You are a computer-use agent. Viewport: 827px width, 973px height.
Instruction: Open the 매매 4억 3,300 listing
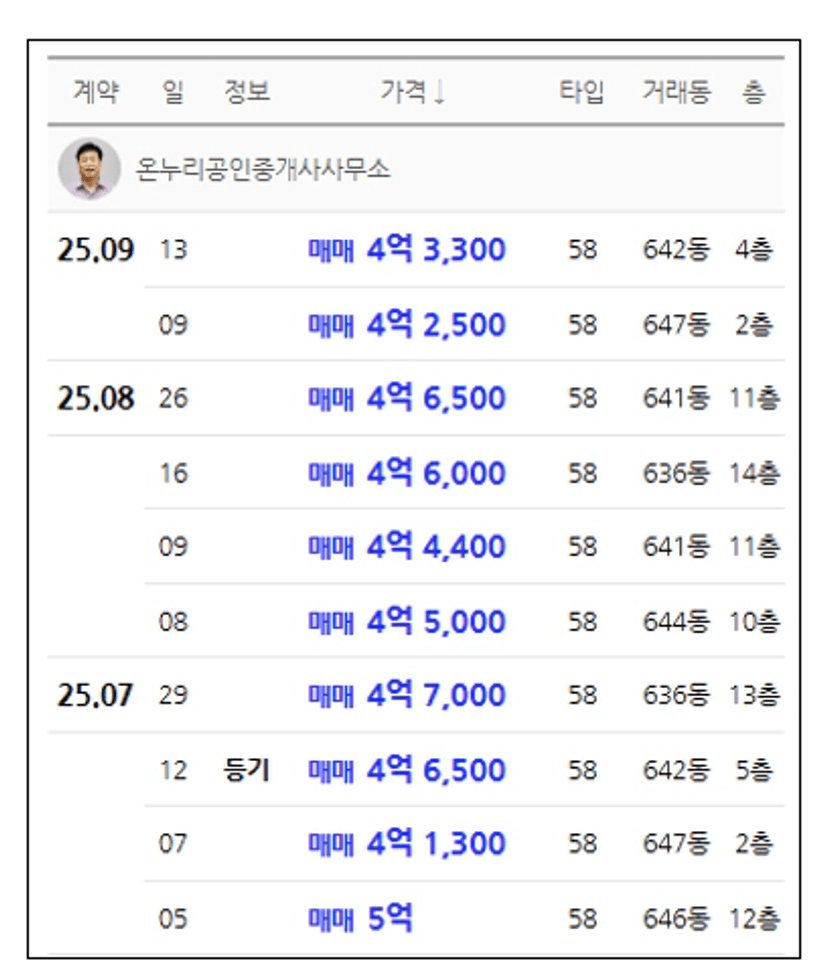pyautogui.click(x=407, y=249)
